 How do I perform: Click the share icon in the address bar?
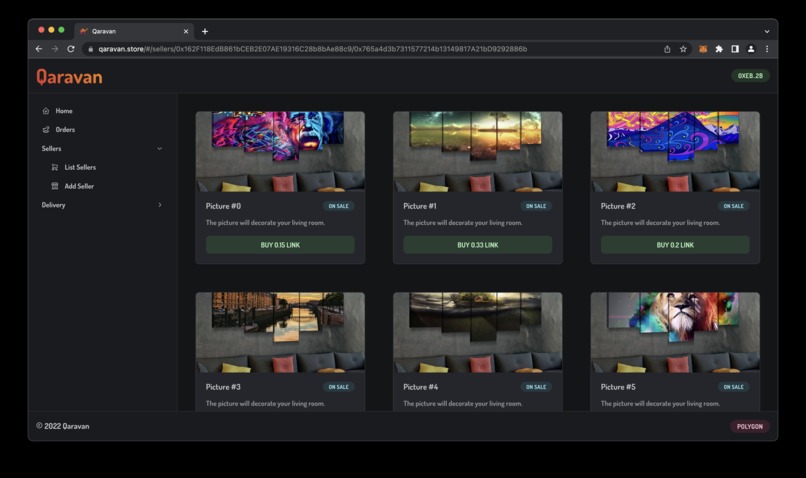667,49
